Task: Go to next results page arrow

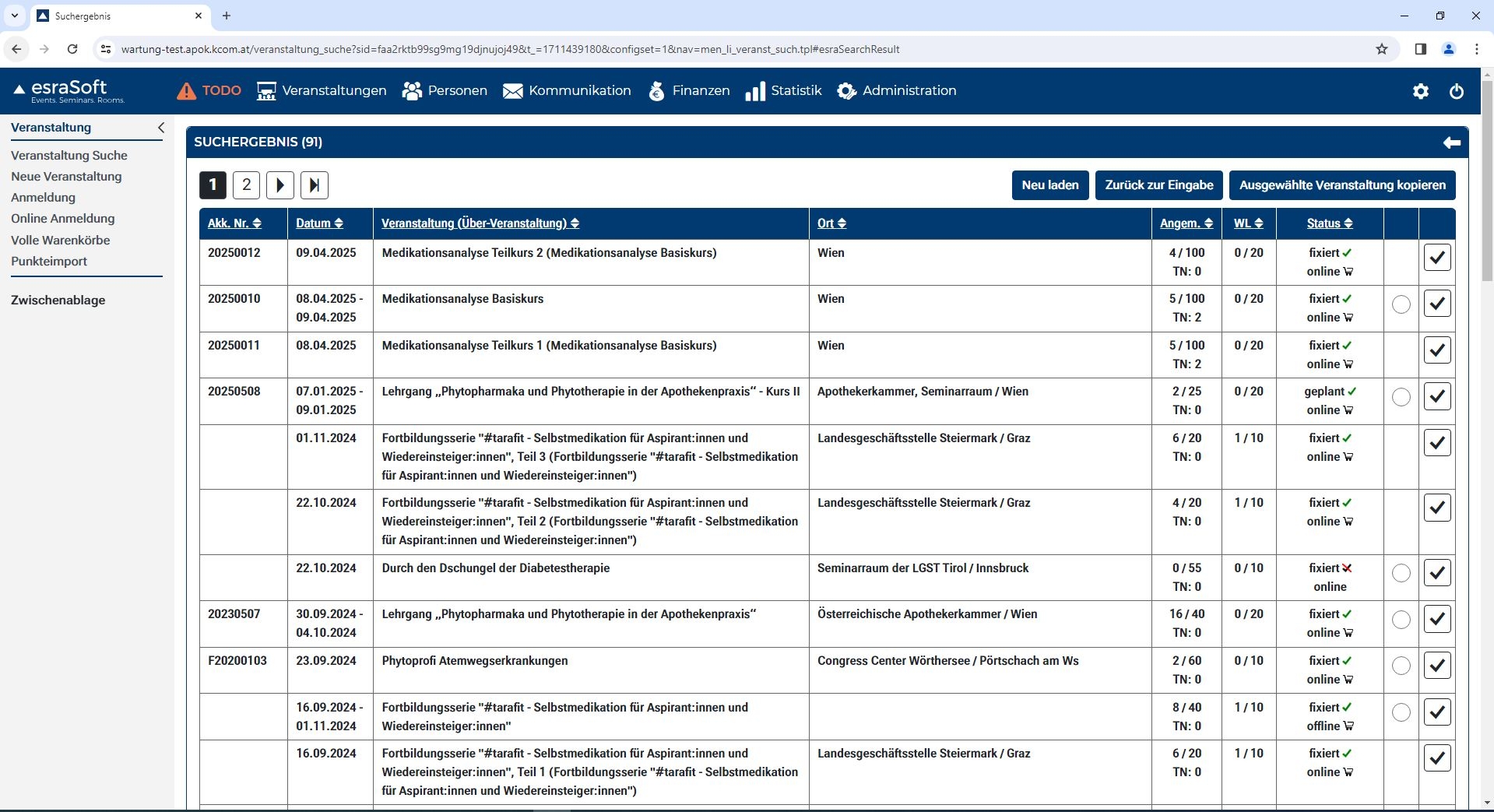Action: pos(280,185)
